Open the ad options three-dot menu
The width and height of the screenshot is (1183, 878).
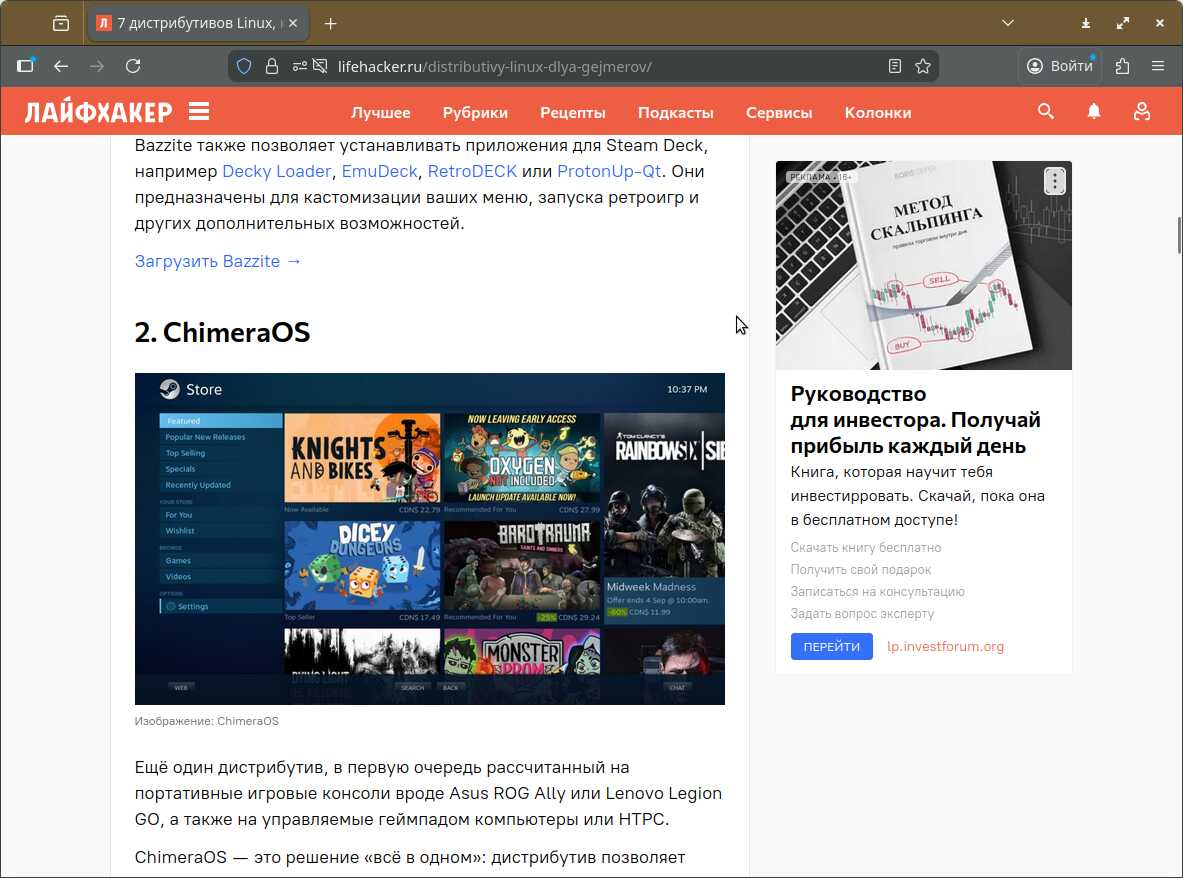1055,181
